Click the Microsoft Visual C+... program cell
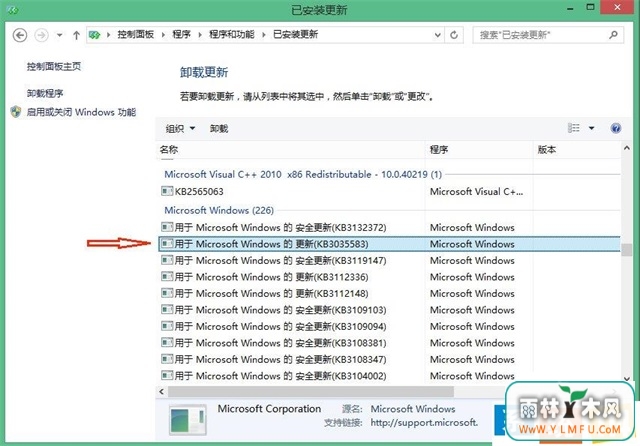640x446 pixels. (476, 191)
